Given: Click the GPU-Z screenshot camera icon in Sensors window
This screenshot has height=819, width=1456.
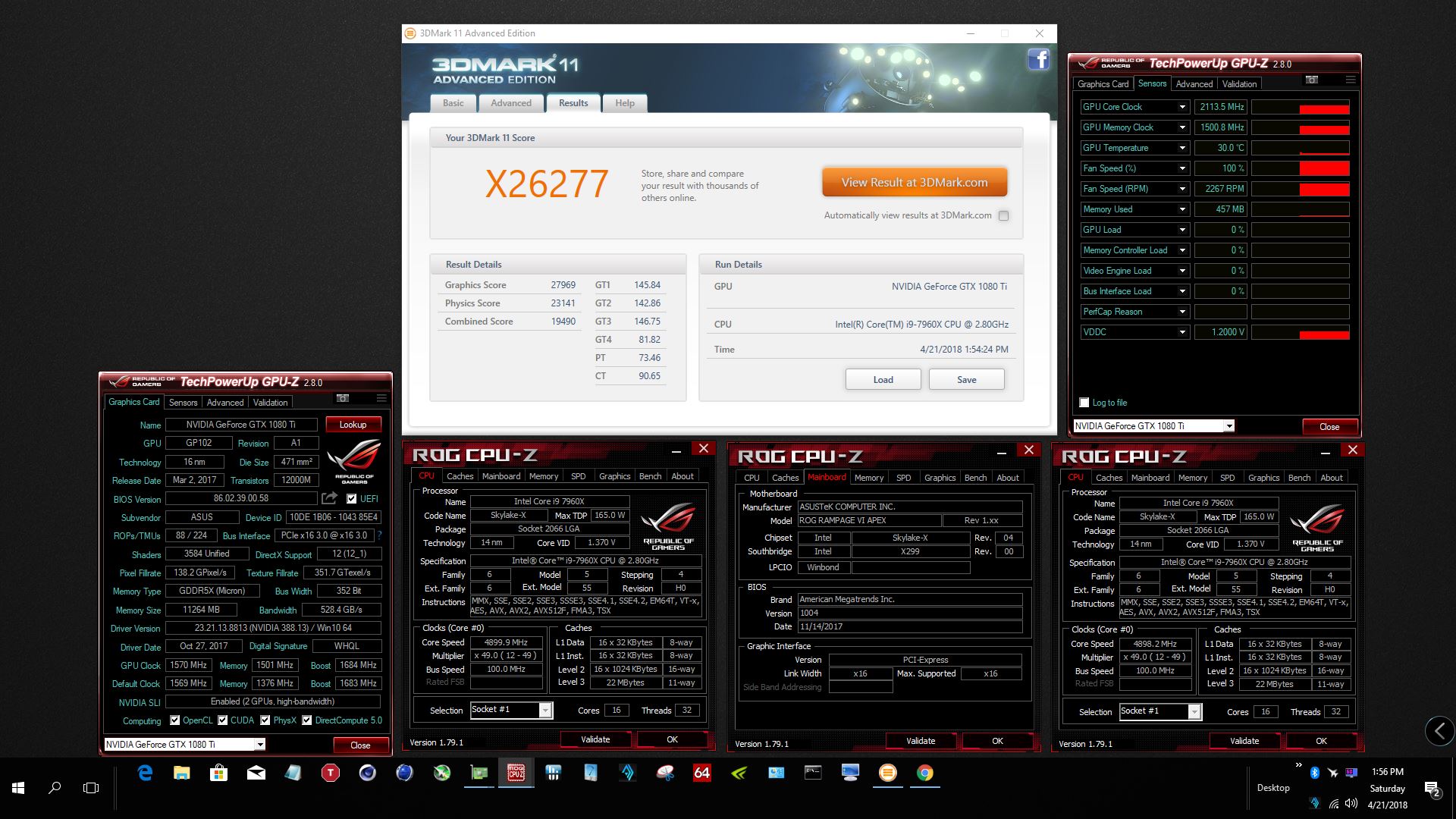Looking at the screenshot, I should (1312, 80).
